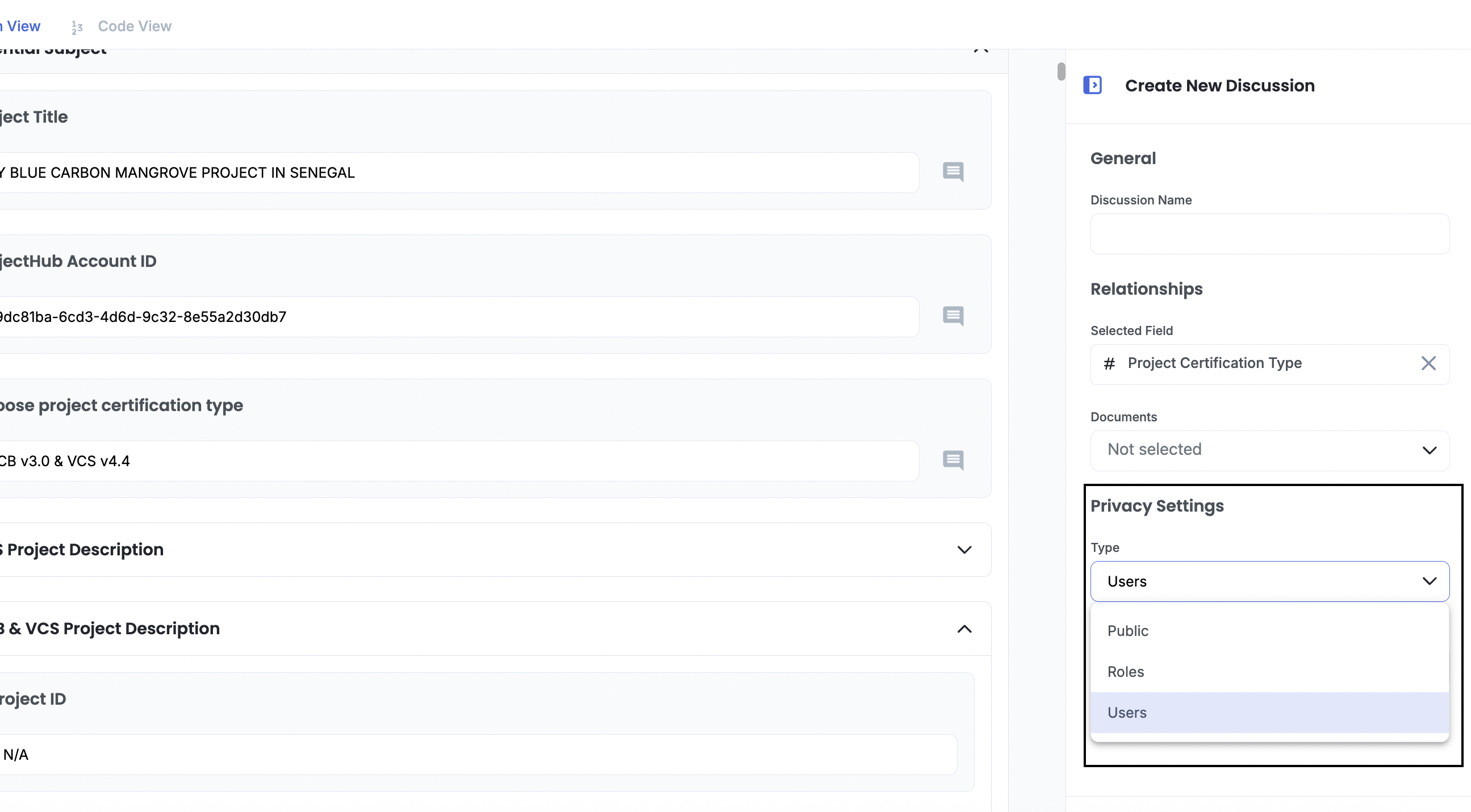Click comment icon beside Project Title field
This screenshot has width=1471, height=812.
pyautogui.click(x=953, y=171)
